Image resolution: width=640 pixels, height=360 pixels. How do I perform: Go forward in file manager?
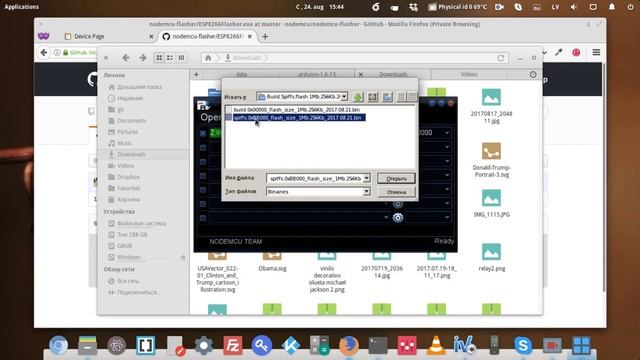coord(142,58)
